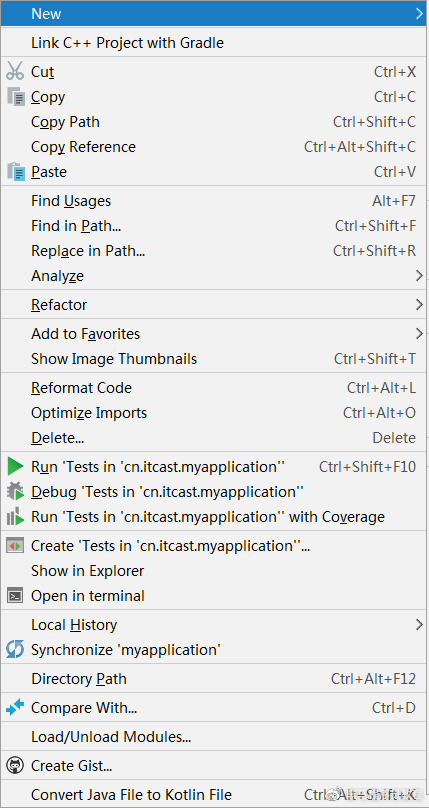Viewport: 429px width, 808px height.
Task: Click the Compare With arrows icon
Action: (15, 708)
